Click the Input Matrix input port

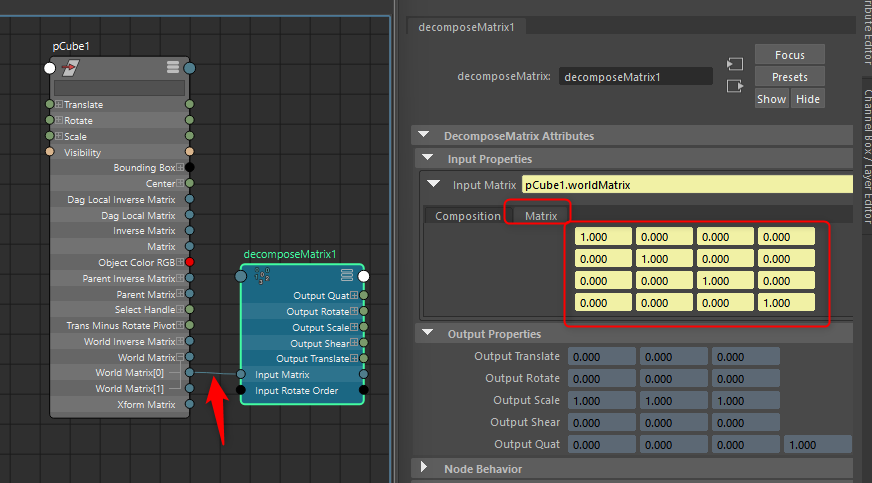pyautogui.click(x=241, y=375)
